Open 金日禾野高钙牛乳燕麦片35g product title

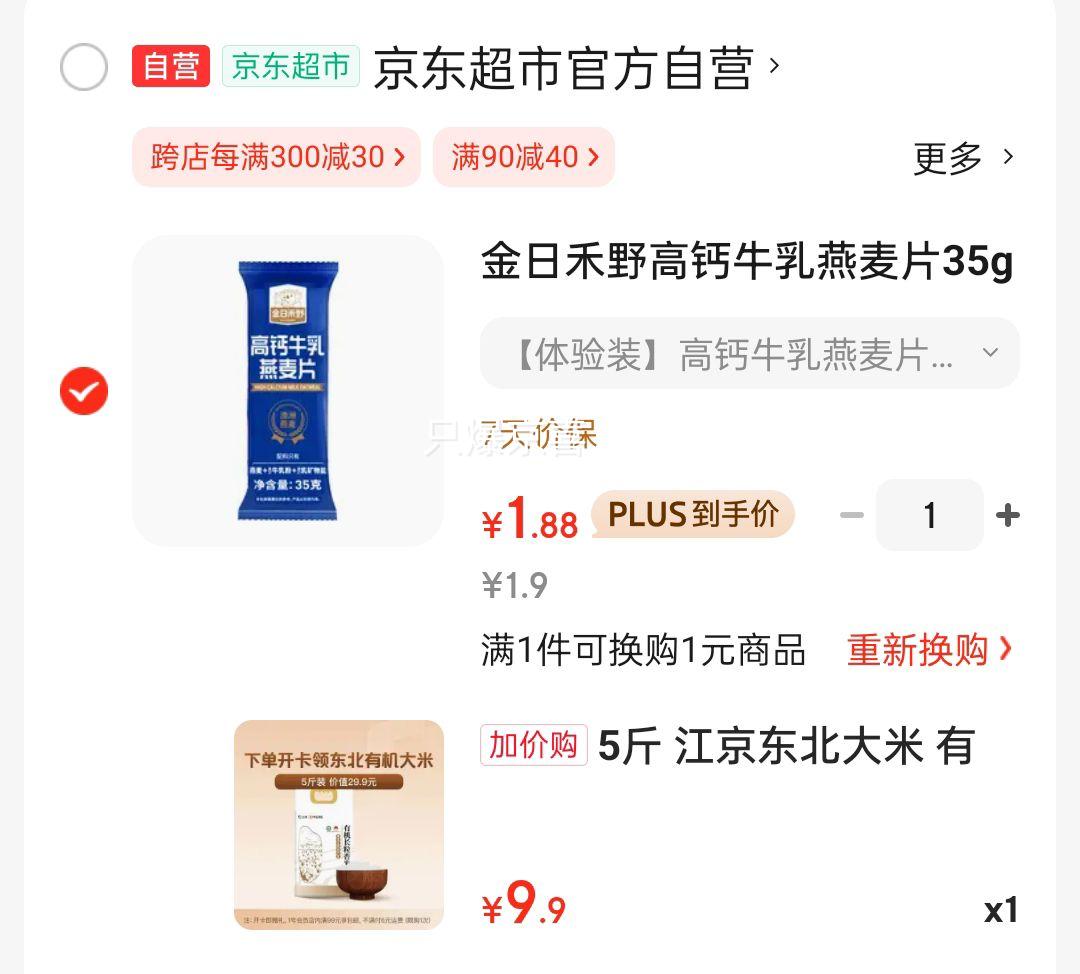(x=747, y=262)
